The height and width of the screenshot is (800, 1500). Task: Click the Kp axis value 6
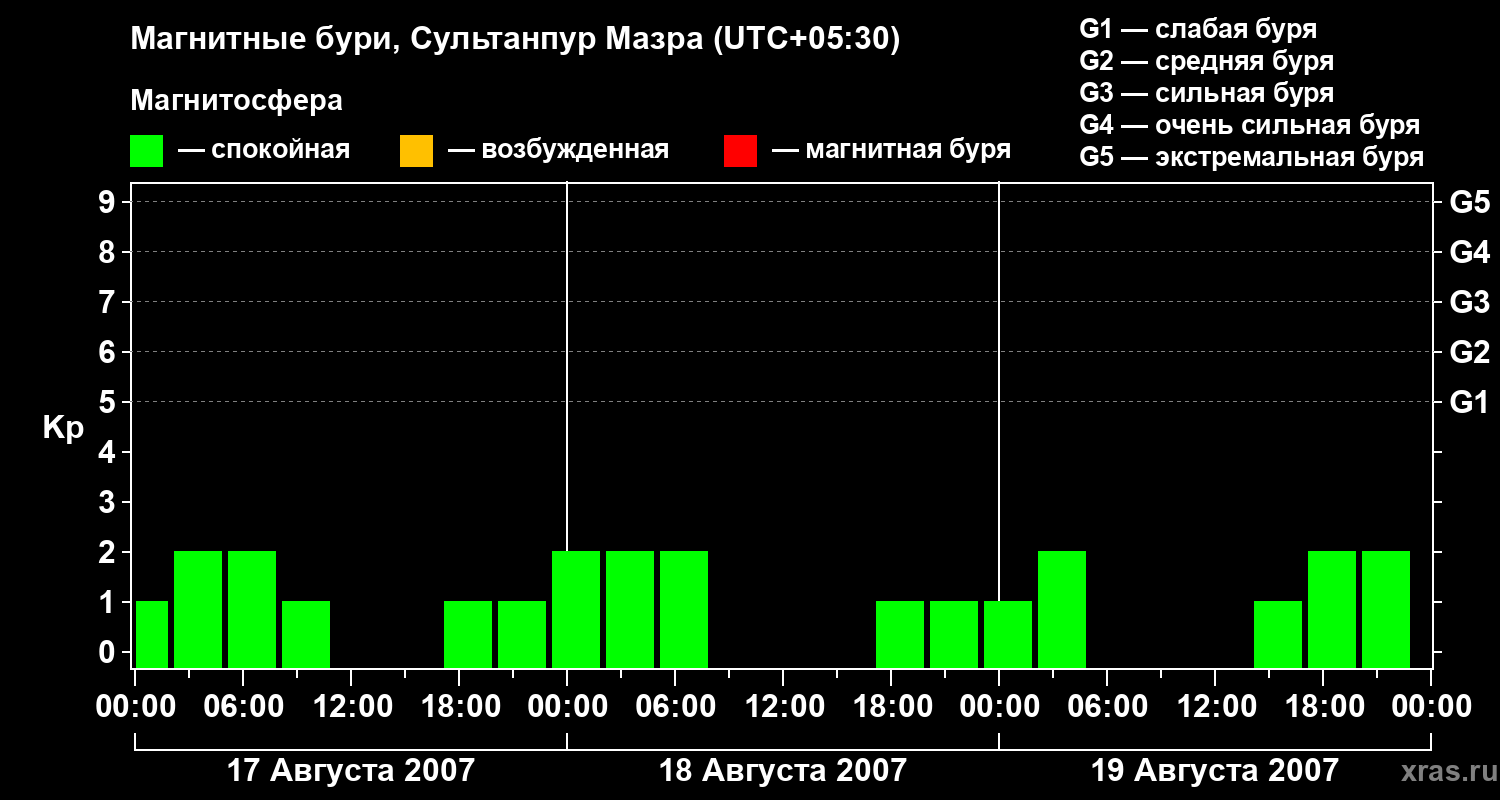coord(109,352)
